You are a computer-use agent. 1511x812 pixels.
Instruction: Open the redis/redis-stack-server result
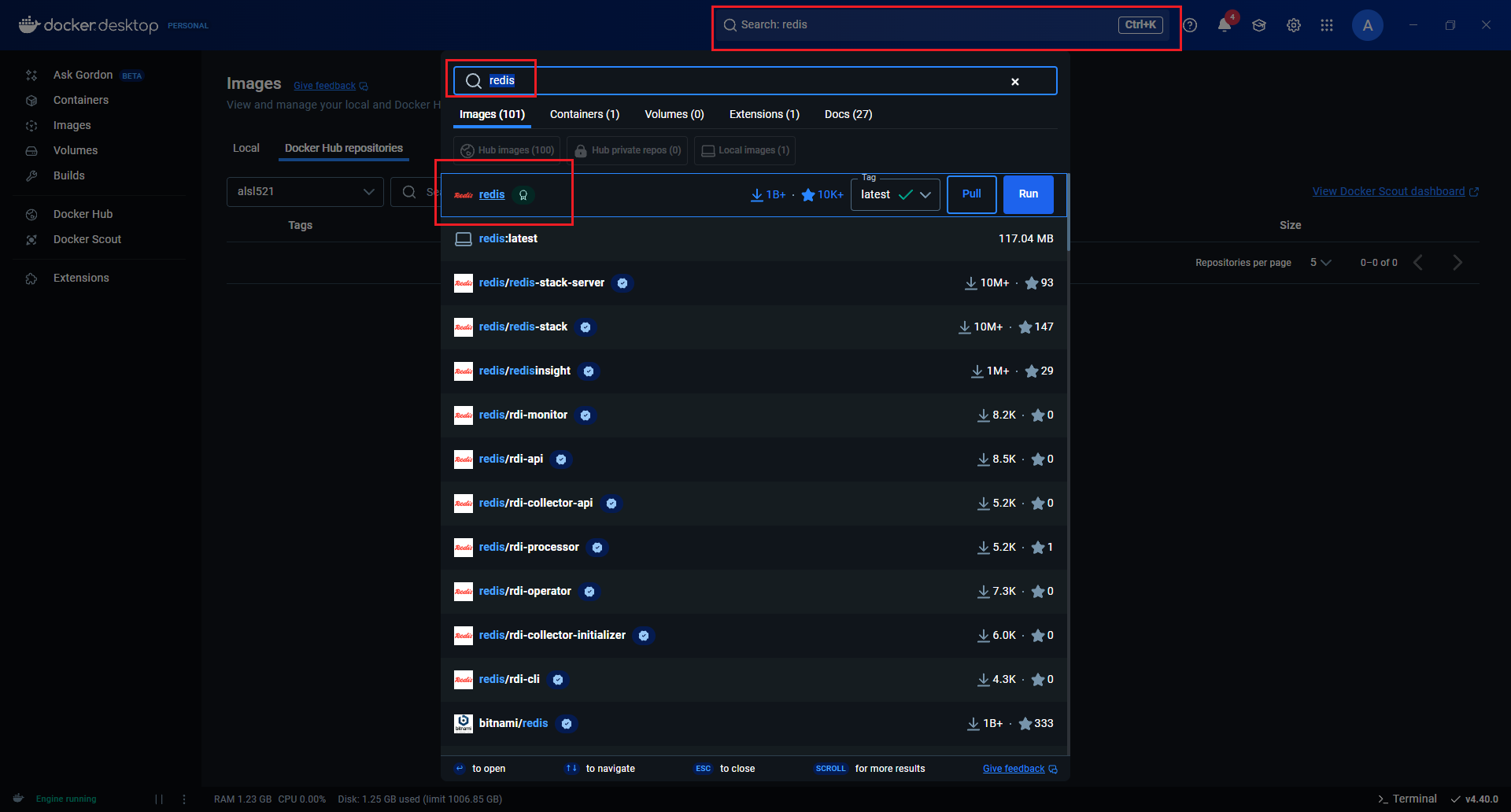[541, 282]
